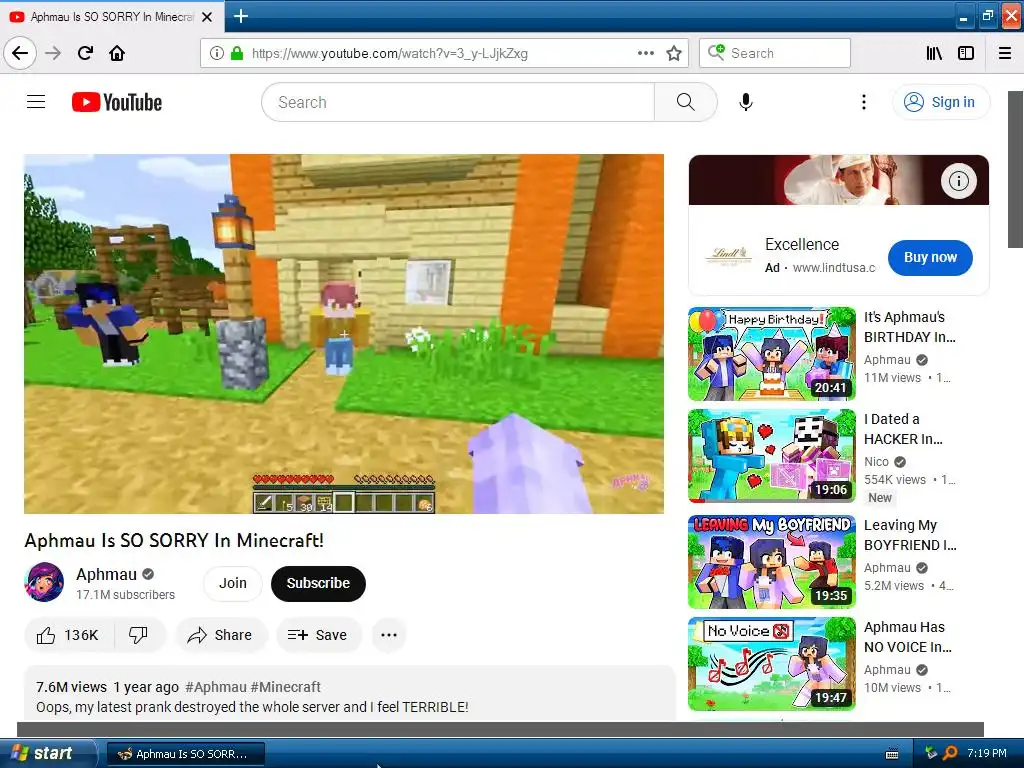Open the Excellence ad title
The image size is (1024, 768).
[802, 244]
